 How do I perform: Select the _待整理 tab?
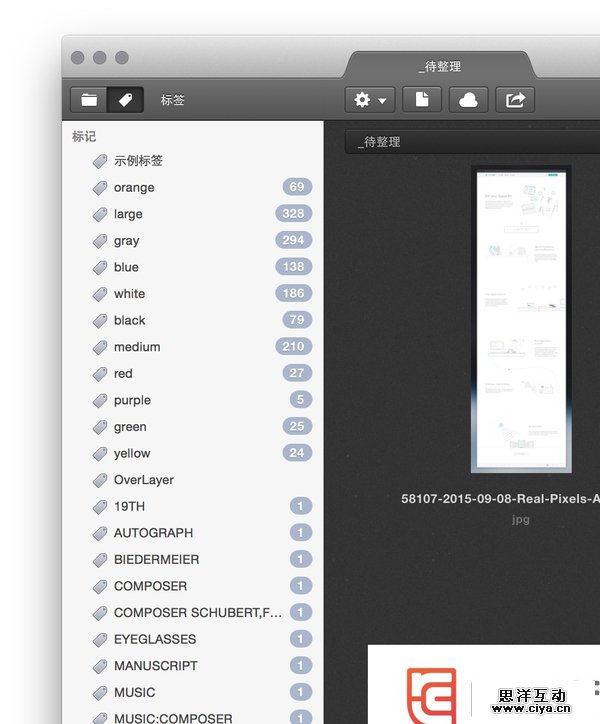(440, 66)
